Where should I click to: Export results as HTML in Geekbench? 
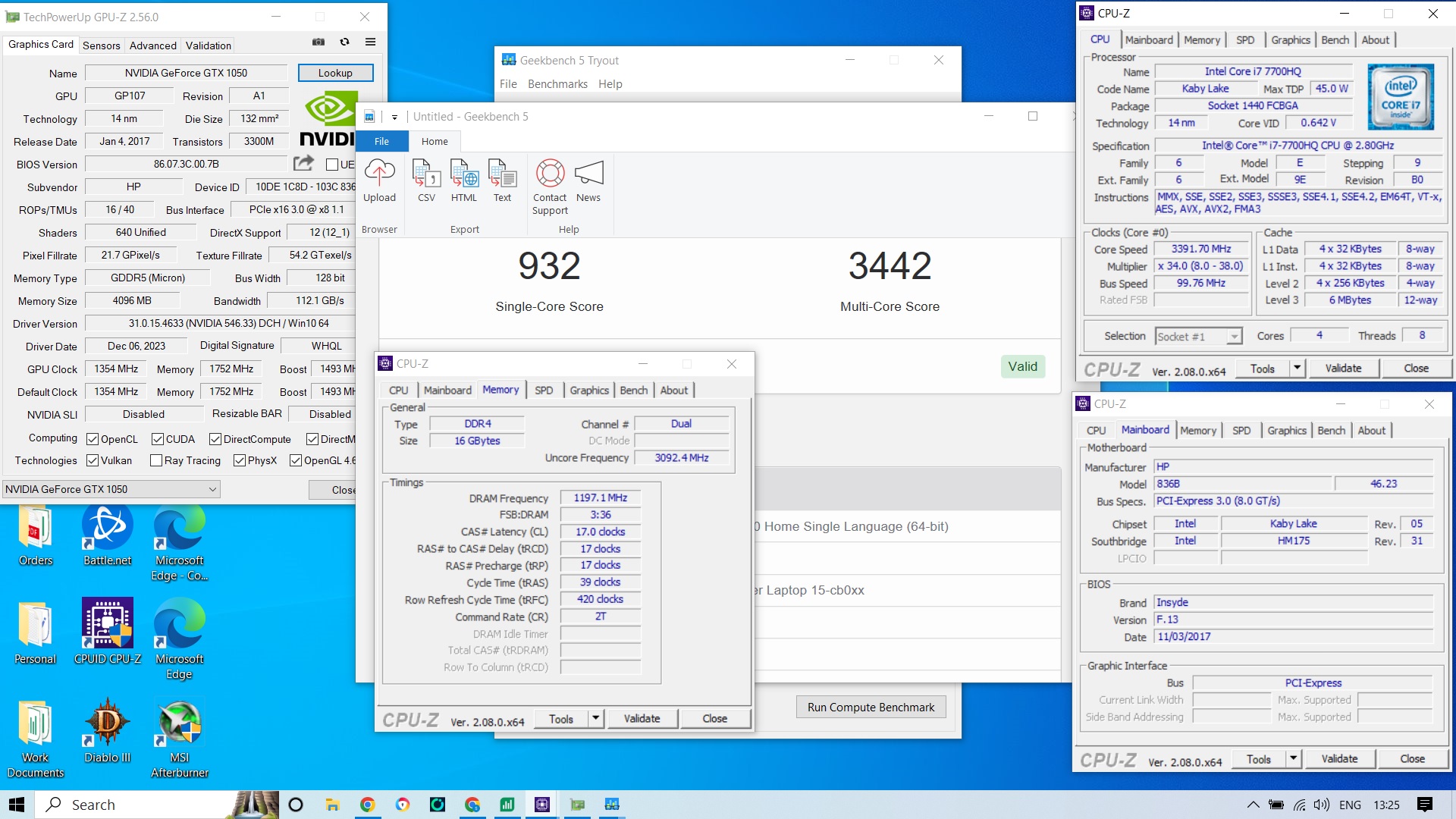464,182
